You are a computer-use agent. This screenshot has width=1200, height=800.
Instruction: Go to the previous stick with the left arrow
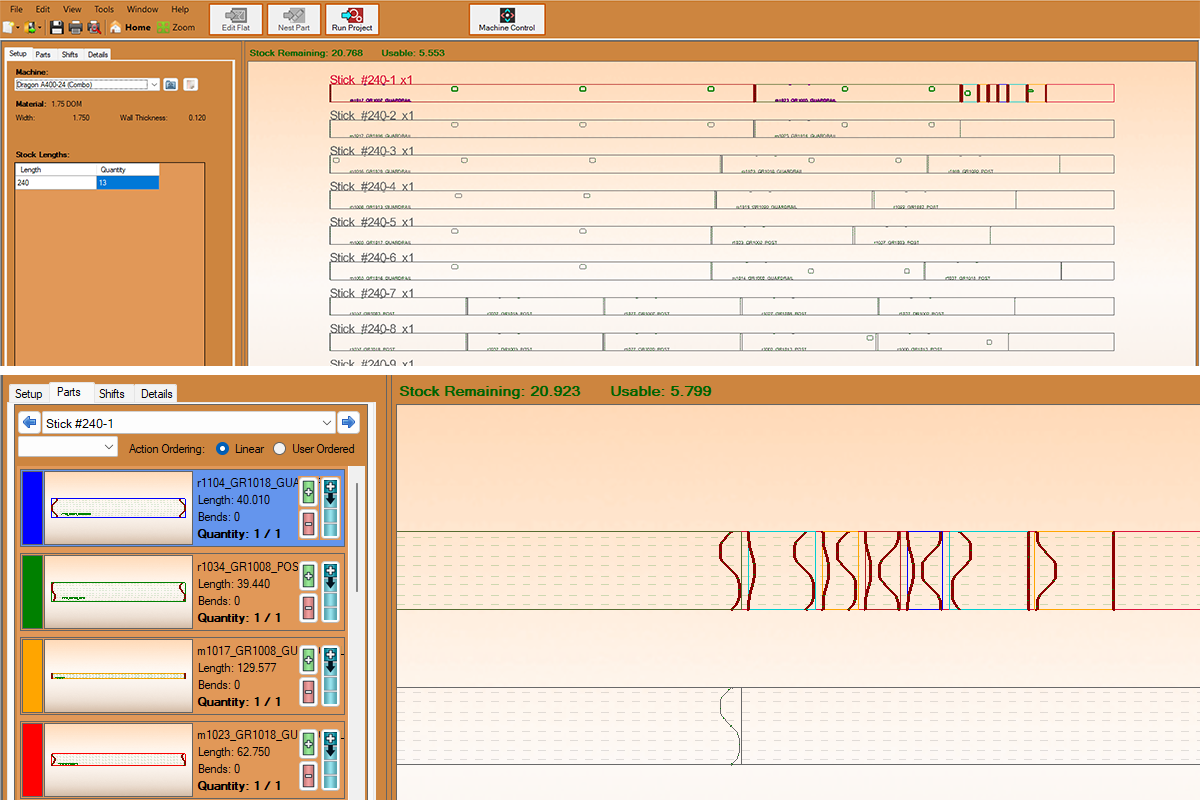point(29,423)
